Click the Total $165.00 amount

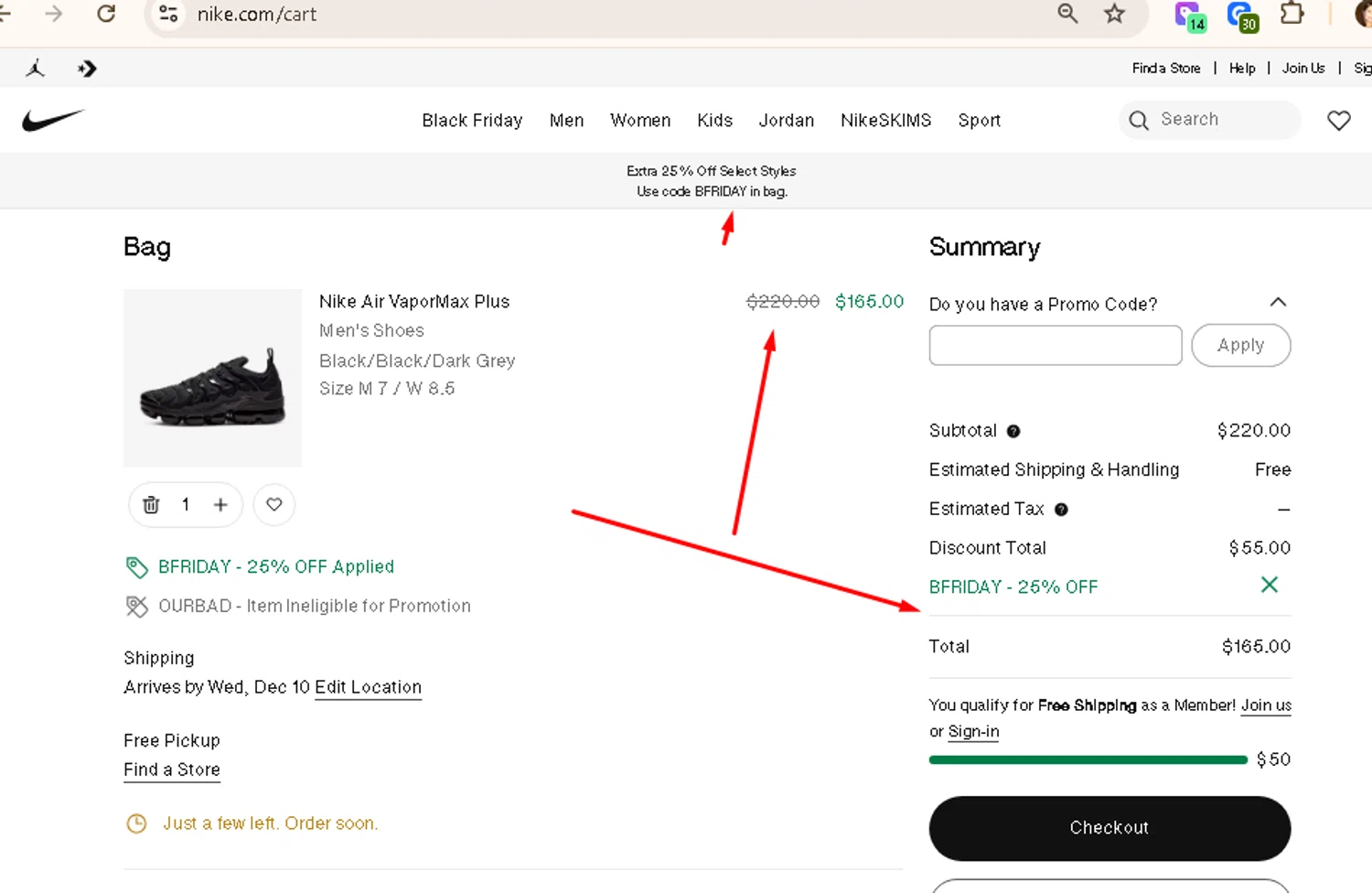pos(1256,647)
